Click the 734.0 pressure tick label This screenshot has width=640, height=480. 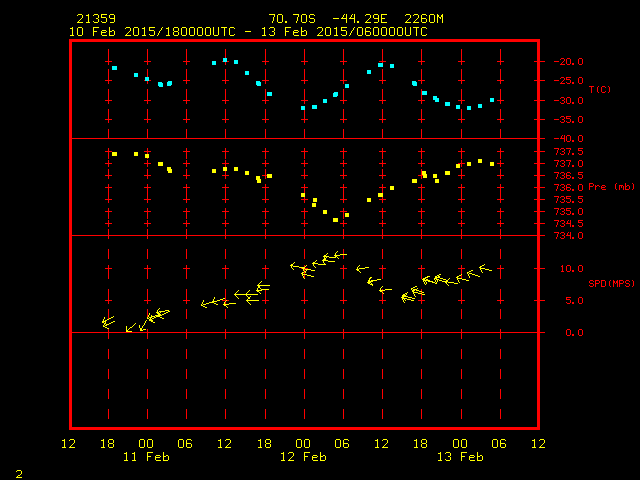(x=569, y=236)
